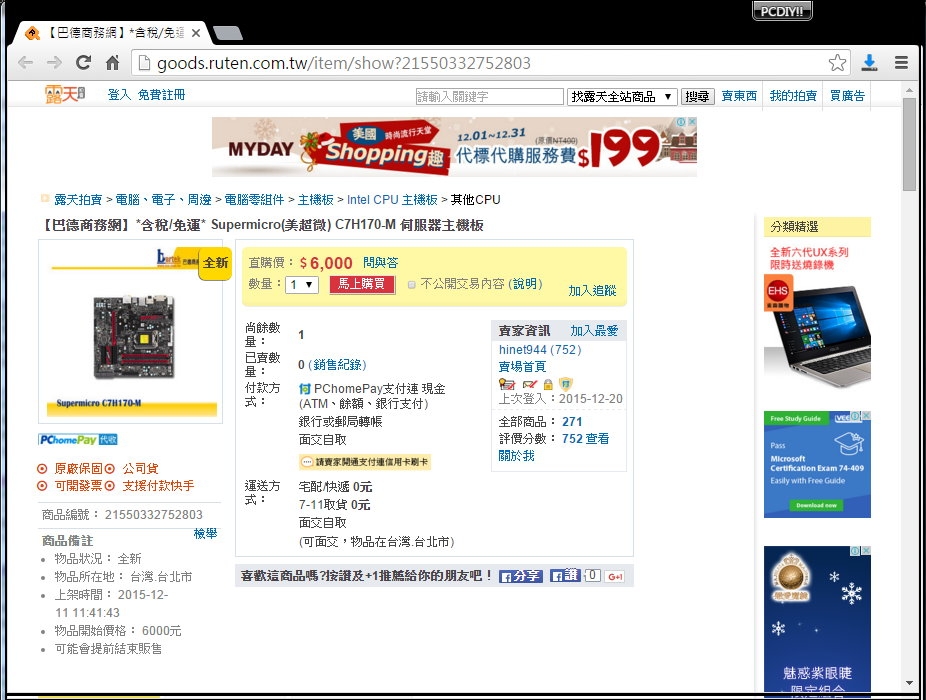Viewport: 926px width, 700px height.
Task: Click the scrollbar down arrow
Action: tap(909, 683)
